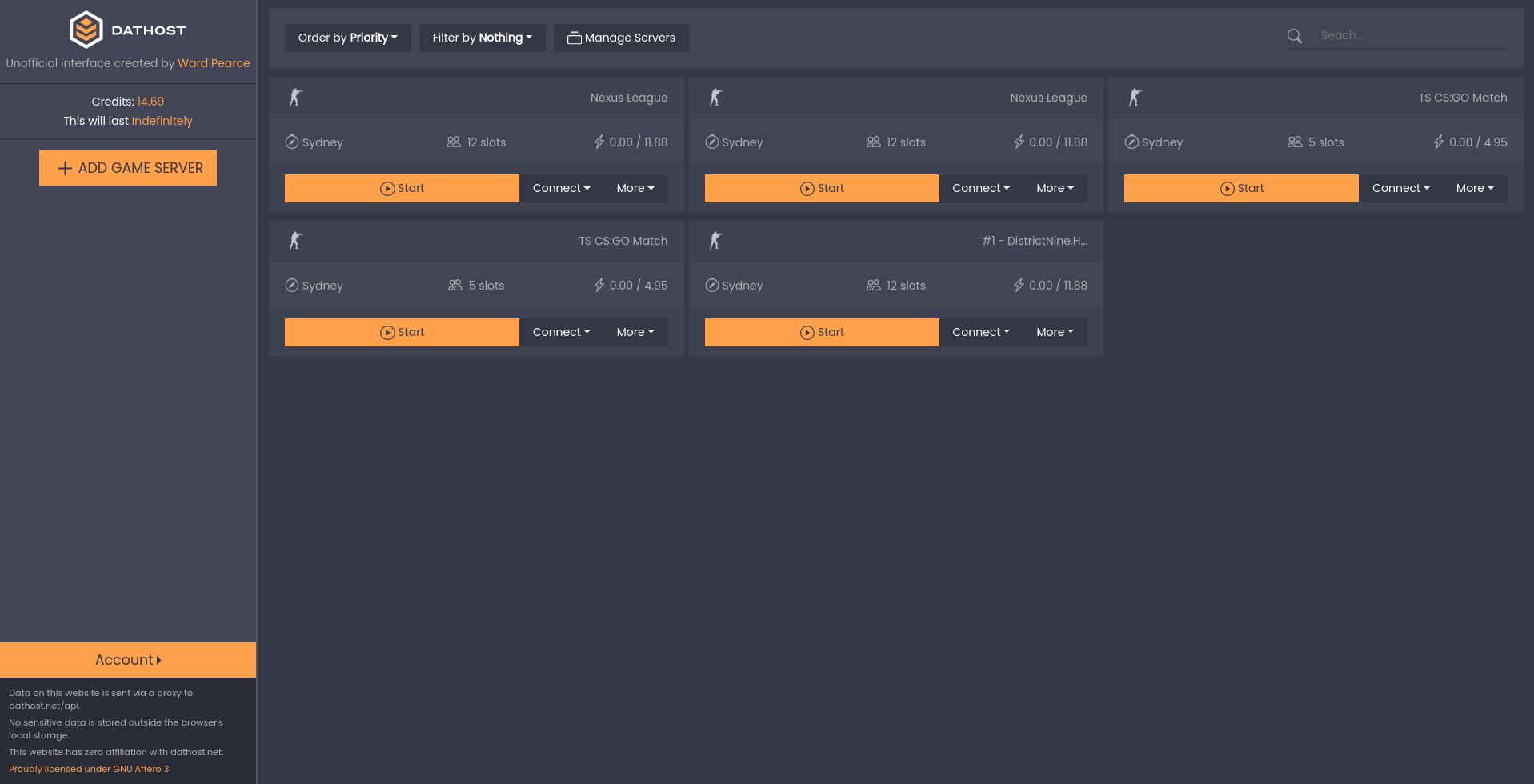The height and width of the screenshot is (784, 1534).
Task: Open More dropdown on top-row TS CS:GO Match
Action: tap(1475, 188)
